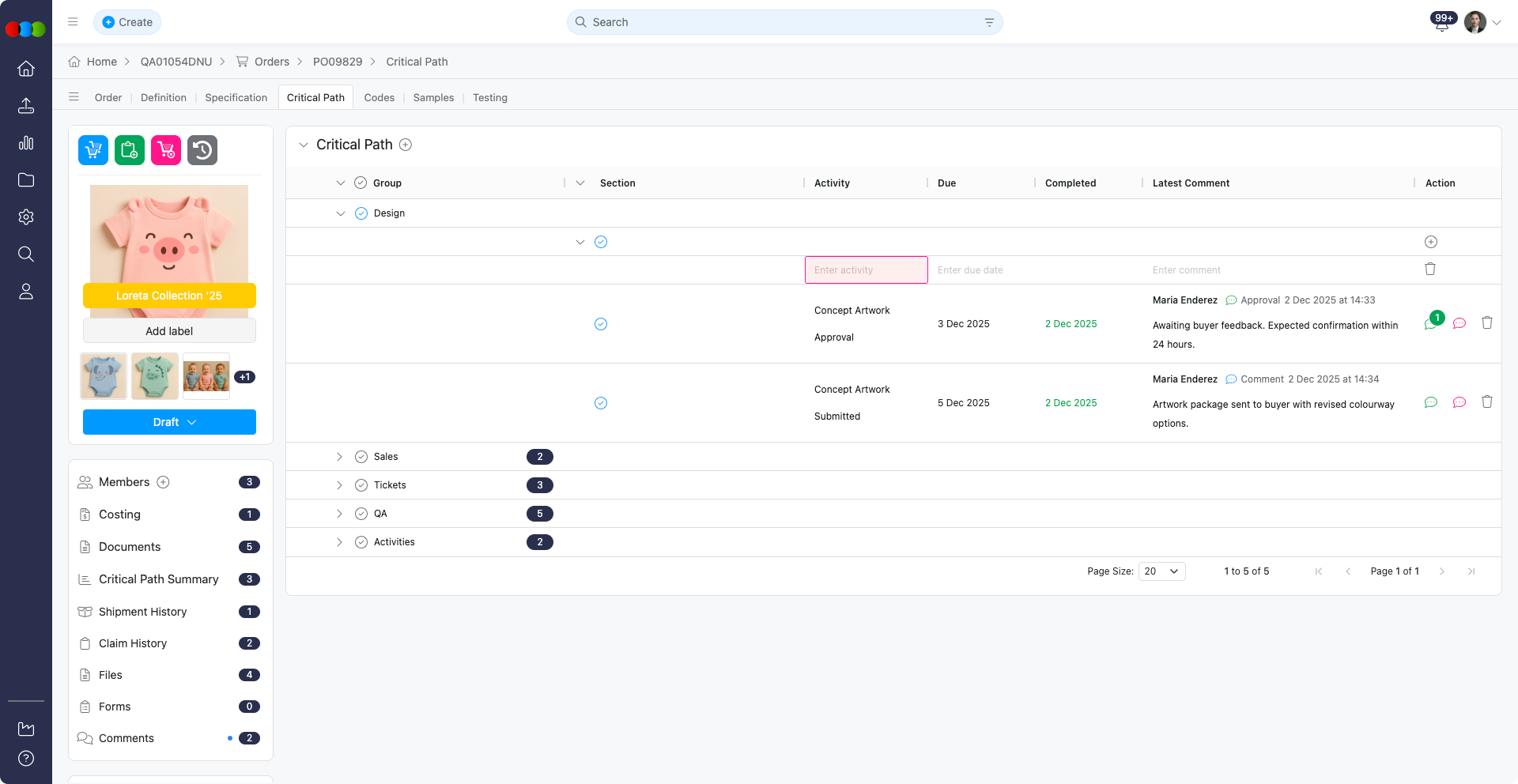Click the add icon next to Critical Path

tap(406, 145)
